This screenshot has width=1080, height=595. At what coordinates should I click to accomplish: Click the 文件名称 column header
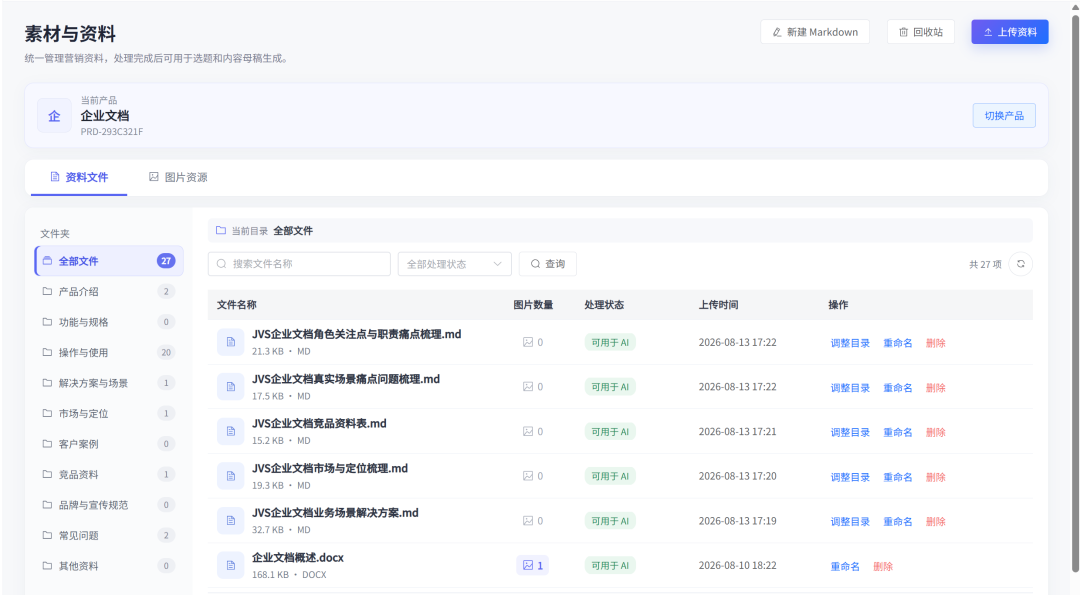coord(237,304)
